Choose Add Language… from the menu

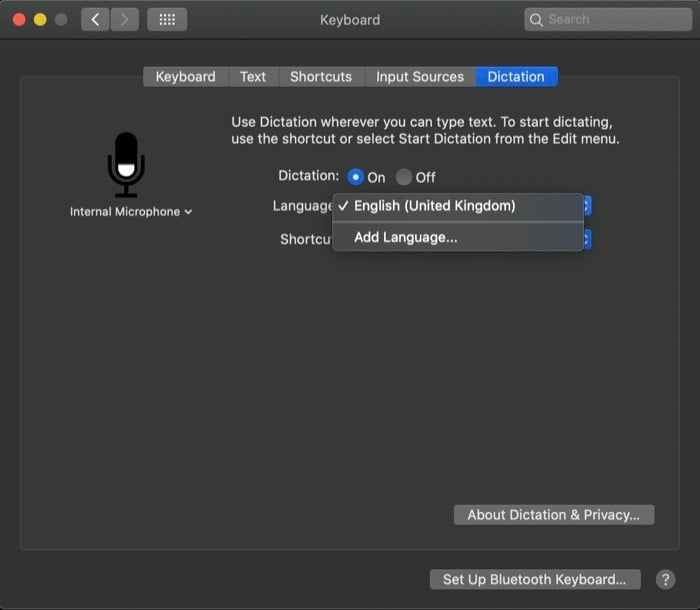(x=458, y=237)
